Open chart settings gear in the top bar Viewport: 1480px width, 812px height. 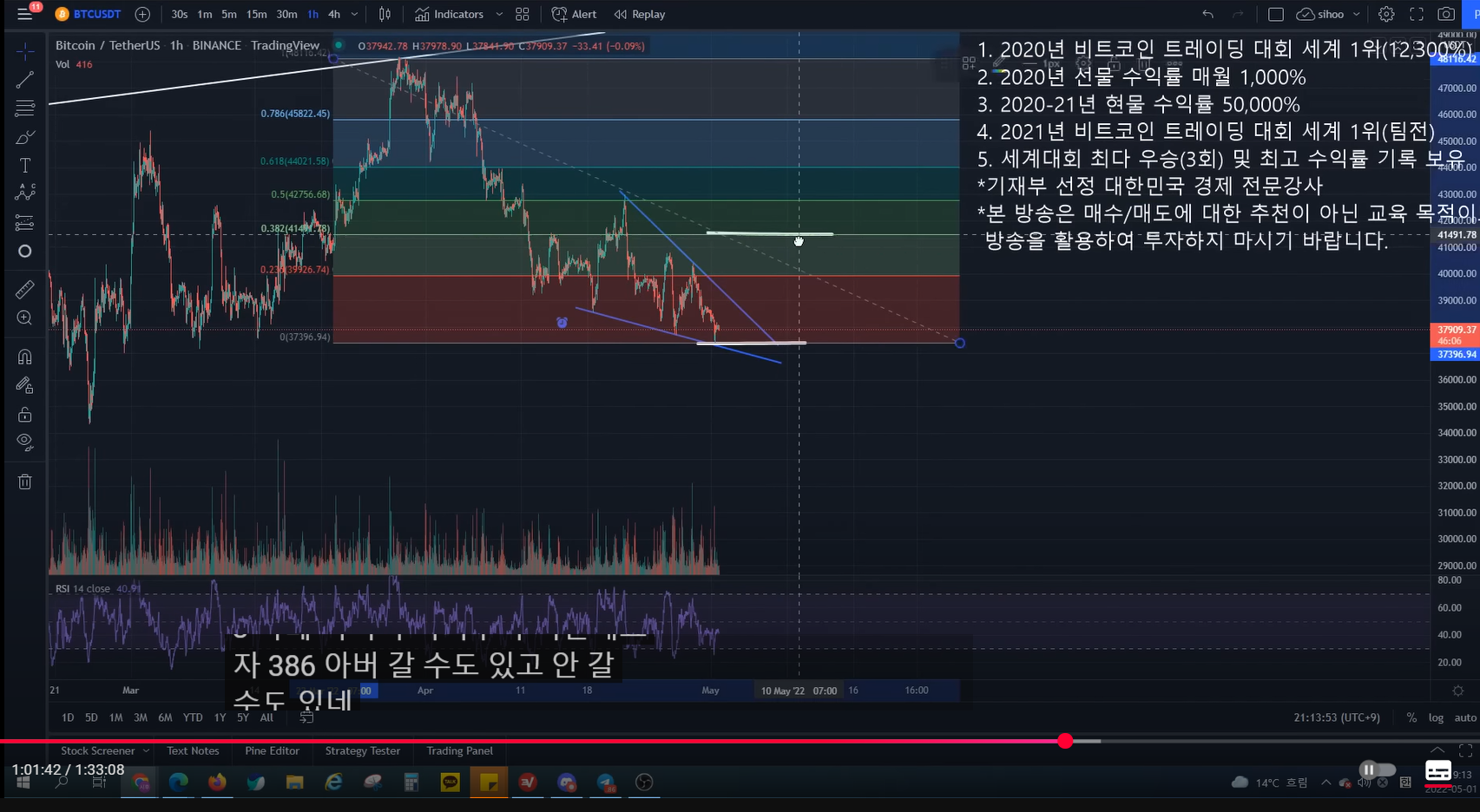[1386, 14]
